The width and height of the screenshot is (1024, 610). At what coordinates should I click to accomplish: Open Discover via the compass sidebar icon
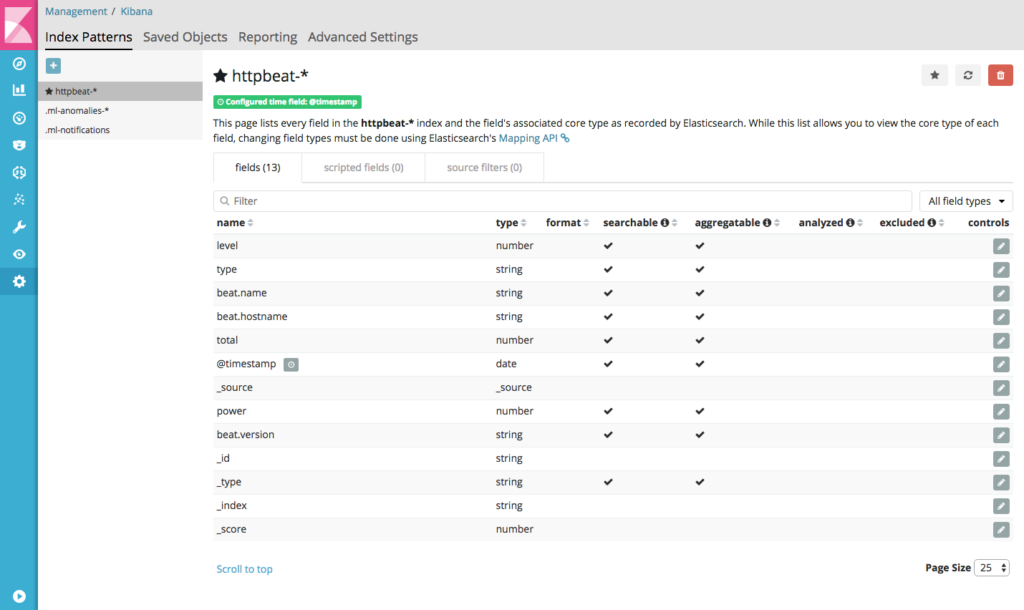19,63
